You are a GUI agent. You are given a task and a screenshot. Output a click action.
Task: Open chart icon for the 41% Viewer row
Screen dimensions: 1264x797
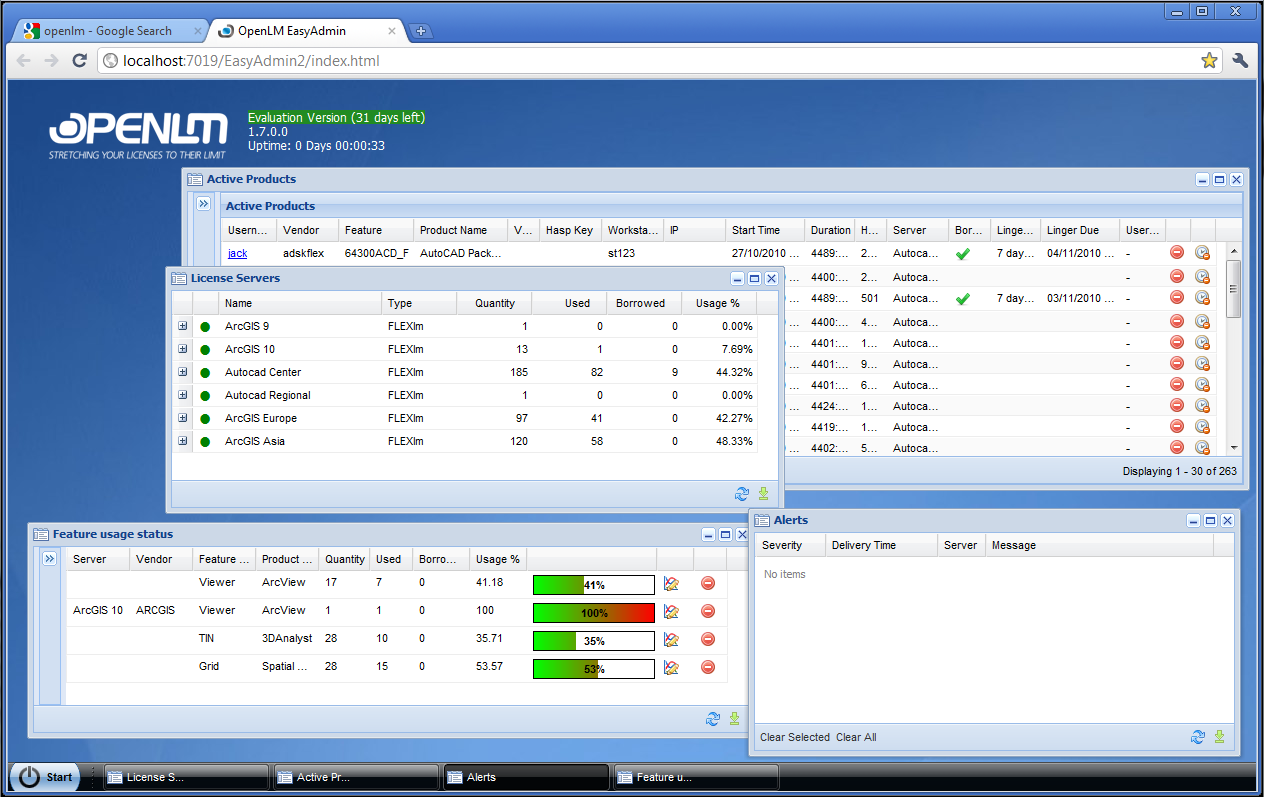coord(671,583)
